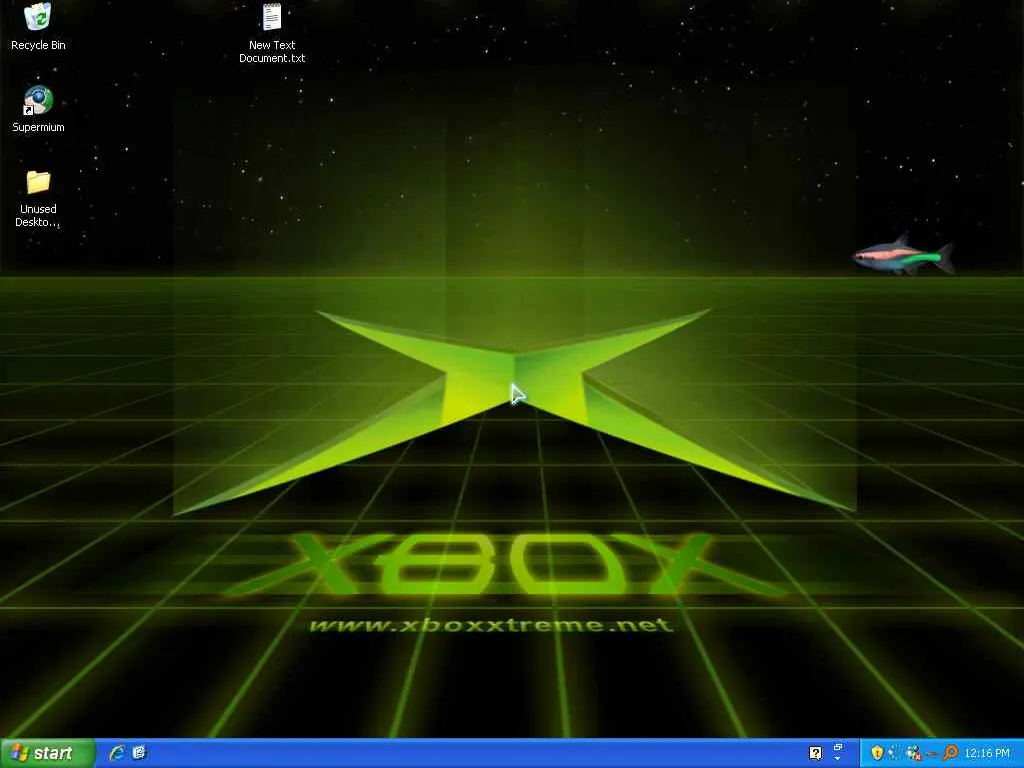
Task: Click the small grey dash tray icon
Action: [x=932, y=754]
